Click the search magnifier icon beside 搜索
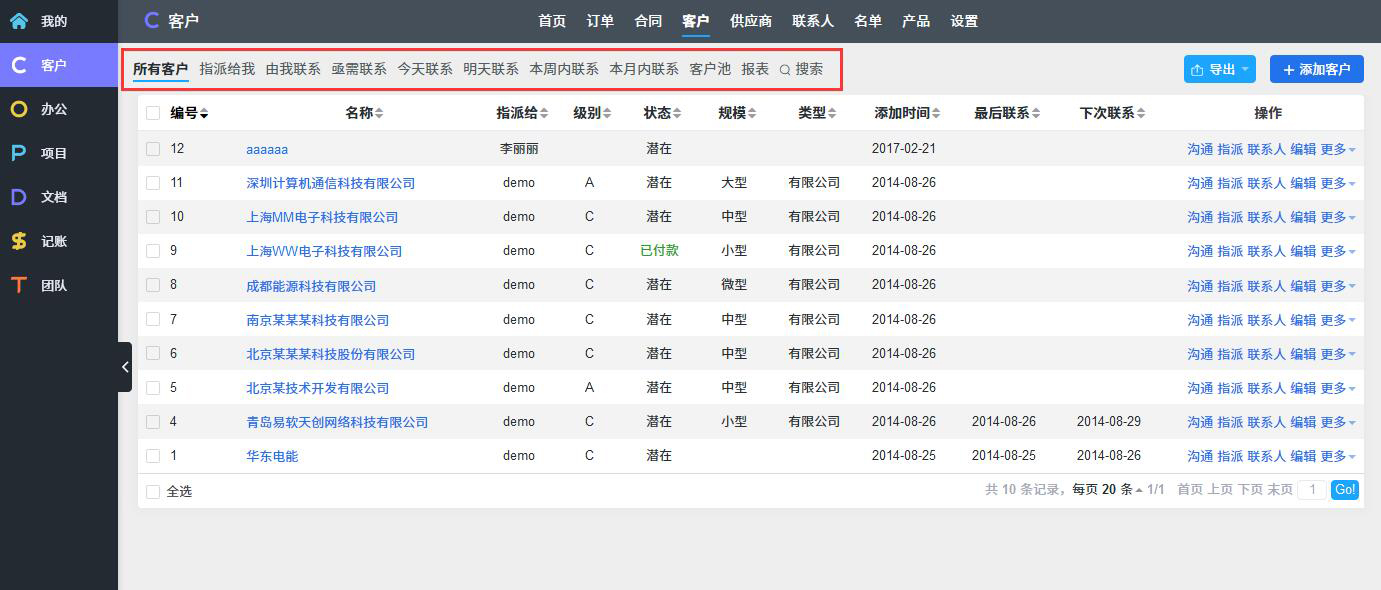This screenshot has height=590, width=1381. (x=785, y=70)
